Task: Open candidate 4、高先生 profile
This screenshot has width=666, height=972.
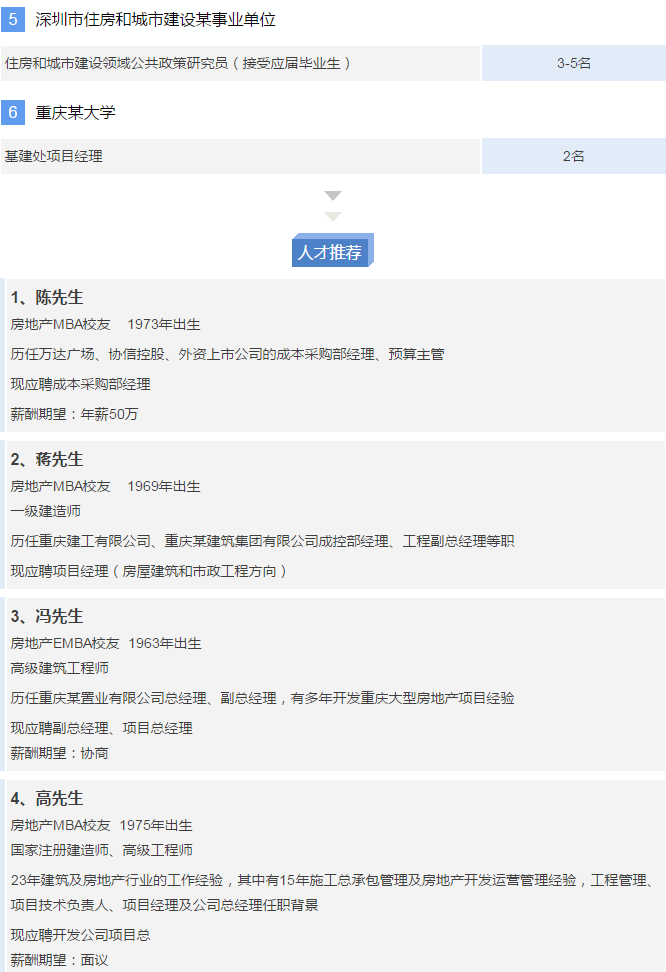Action: [x=47, y=798]
